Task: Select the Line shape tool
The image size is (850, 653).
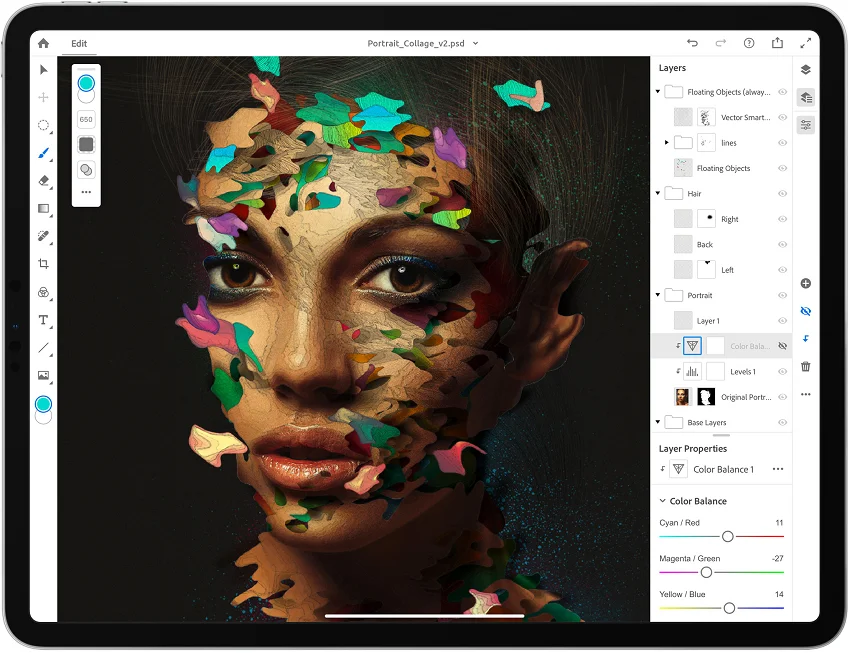Action: click(x=43, y=347)
